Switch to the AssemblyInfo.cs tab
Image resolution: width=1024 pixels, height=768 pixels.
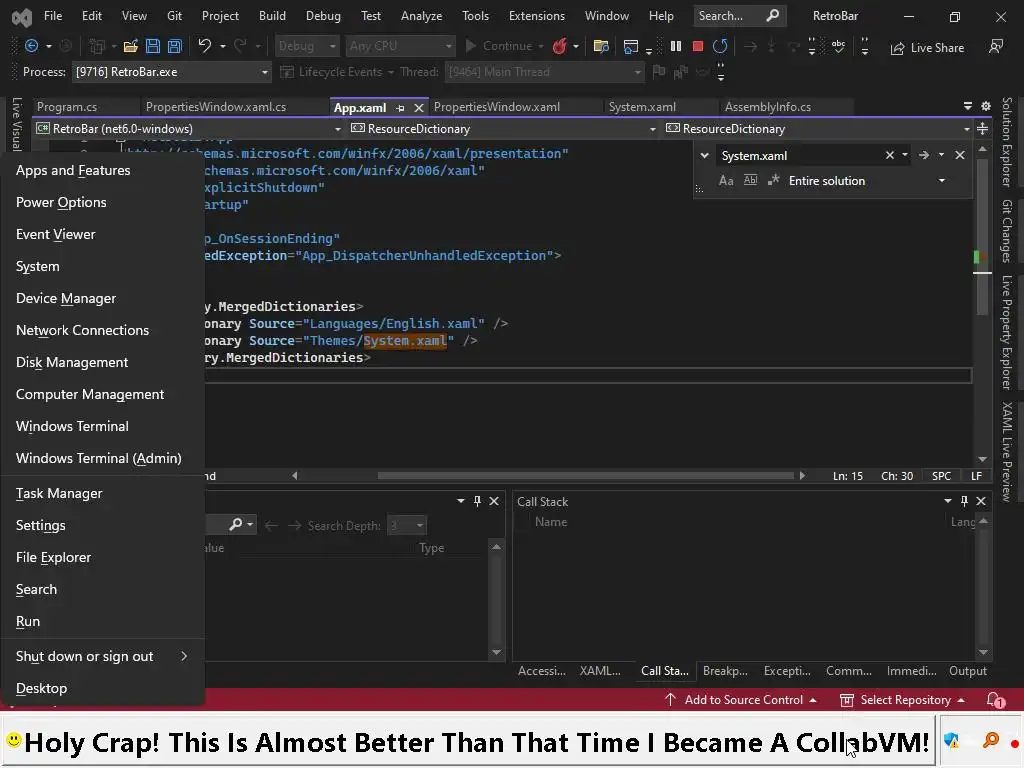(x=767, y=106)
